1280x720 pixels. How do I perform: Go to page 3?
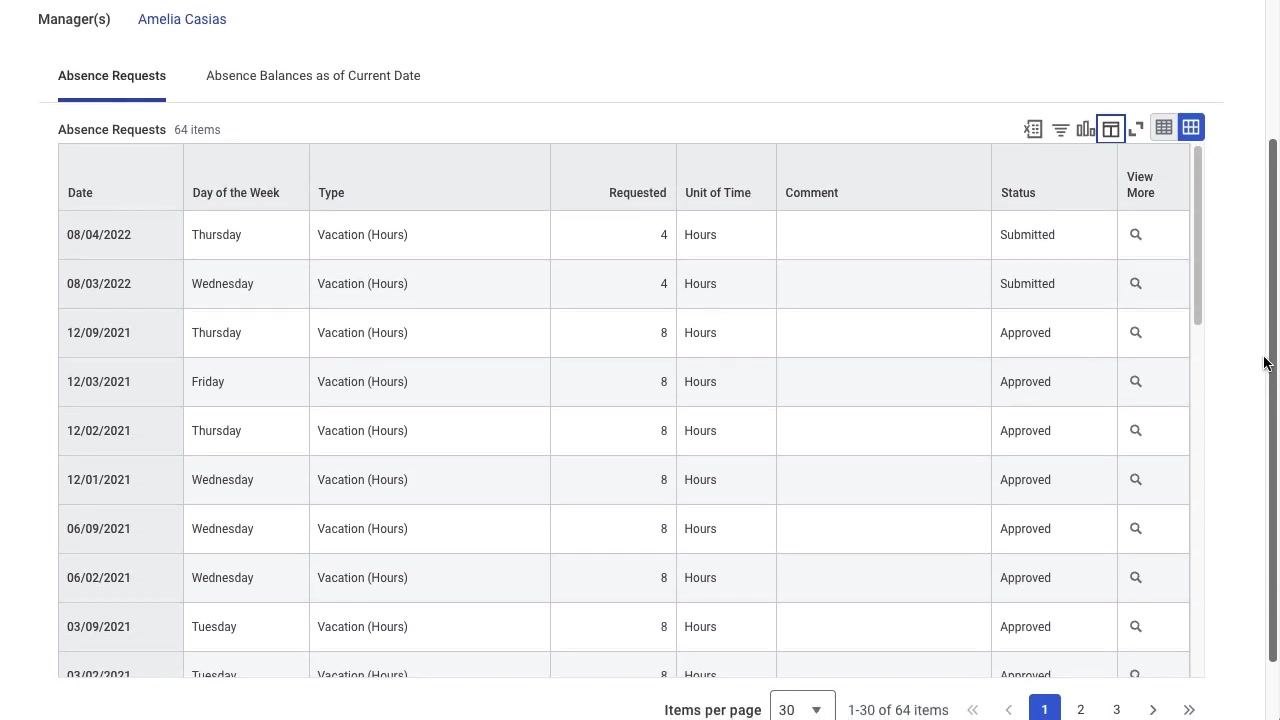point(1116,710)
